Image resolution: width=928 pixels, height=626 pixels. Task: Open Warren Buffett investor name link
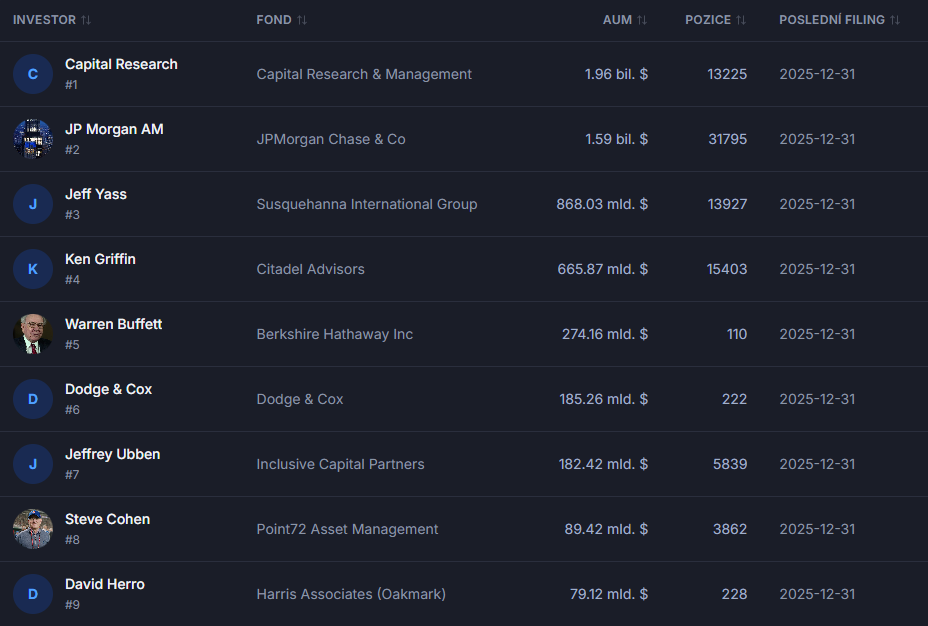[x=113, y=324]
